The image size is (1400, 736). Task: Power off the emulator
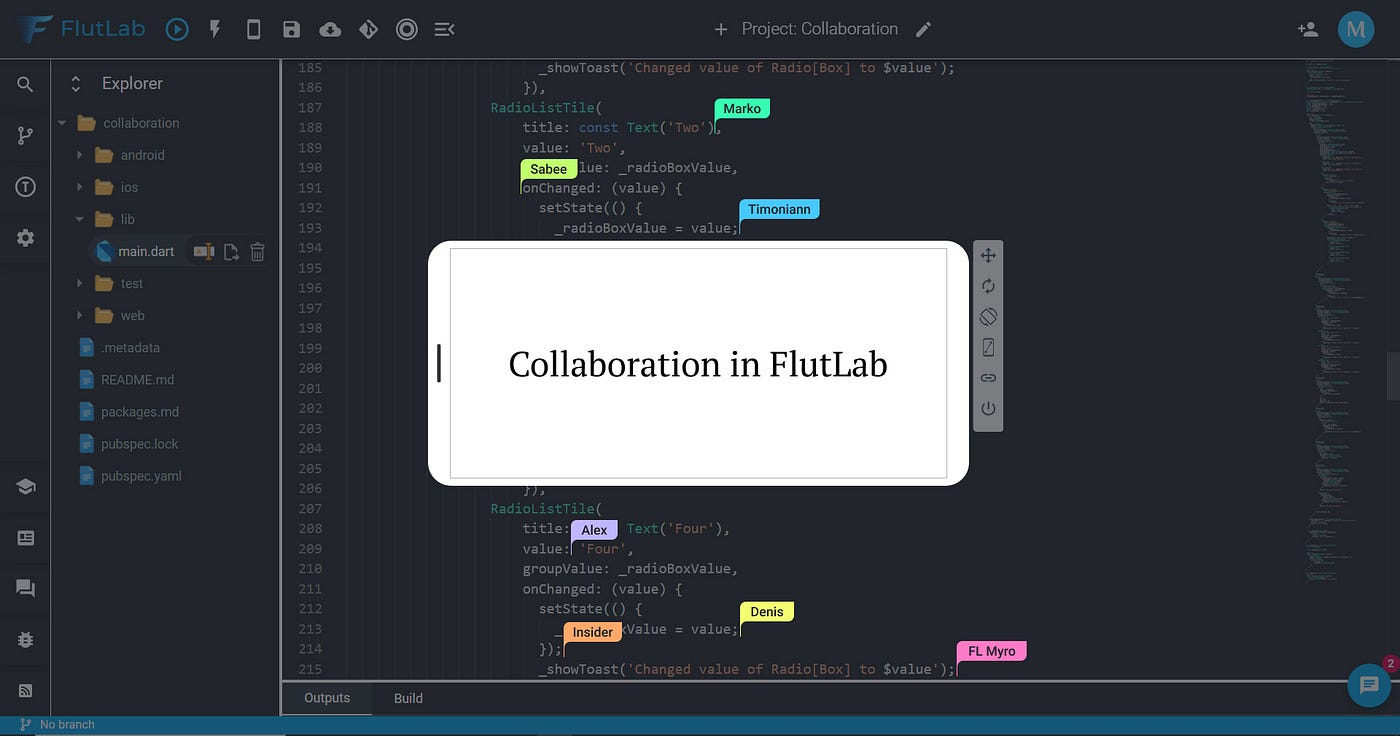point(988,408)
